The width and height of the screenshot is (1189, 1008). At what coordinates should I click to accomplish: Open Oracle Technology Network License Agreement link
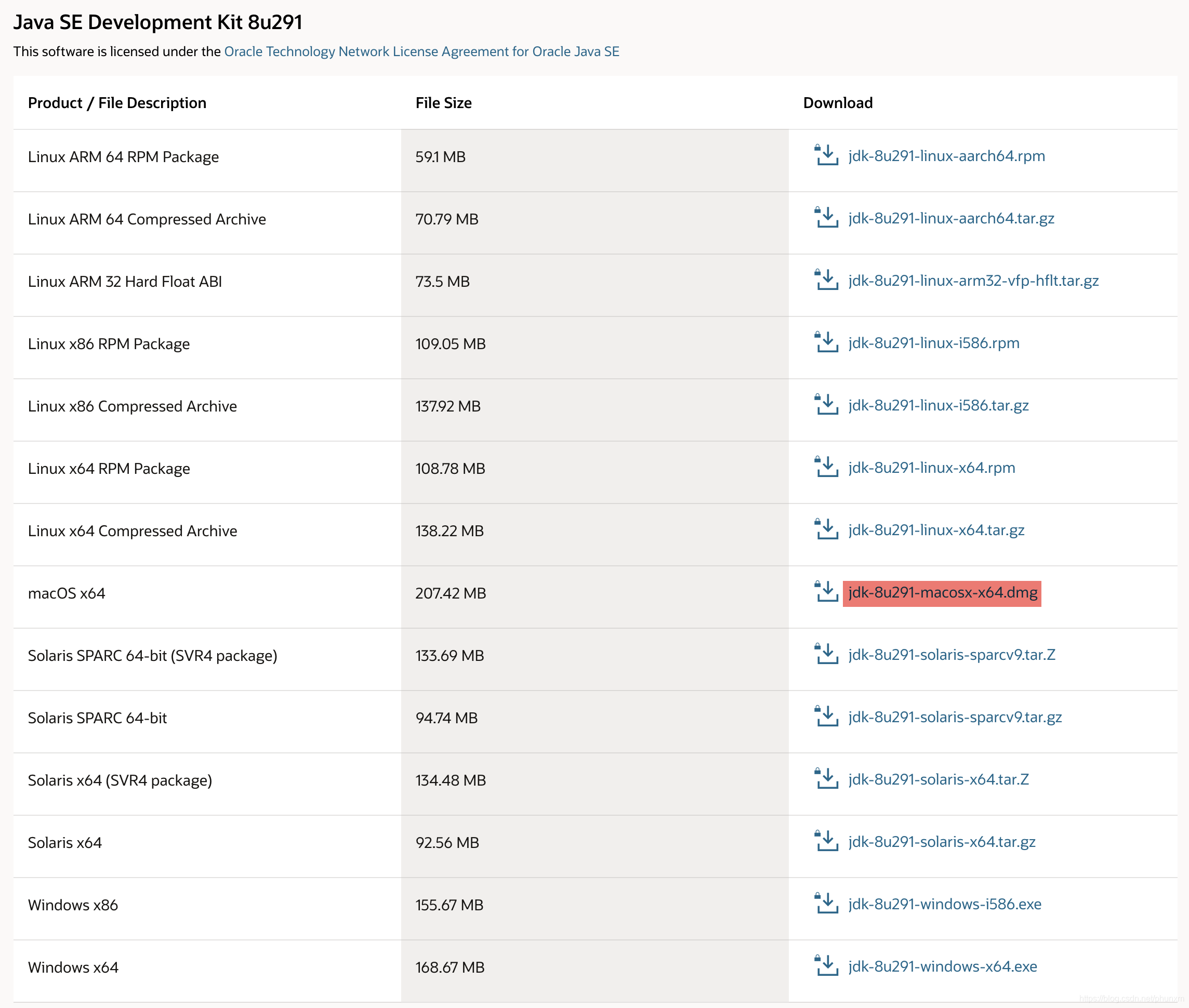[x=421, y=51]
